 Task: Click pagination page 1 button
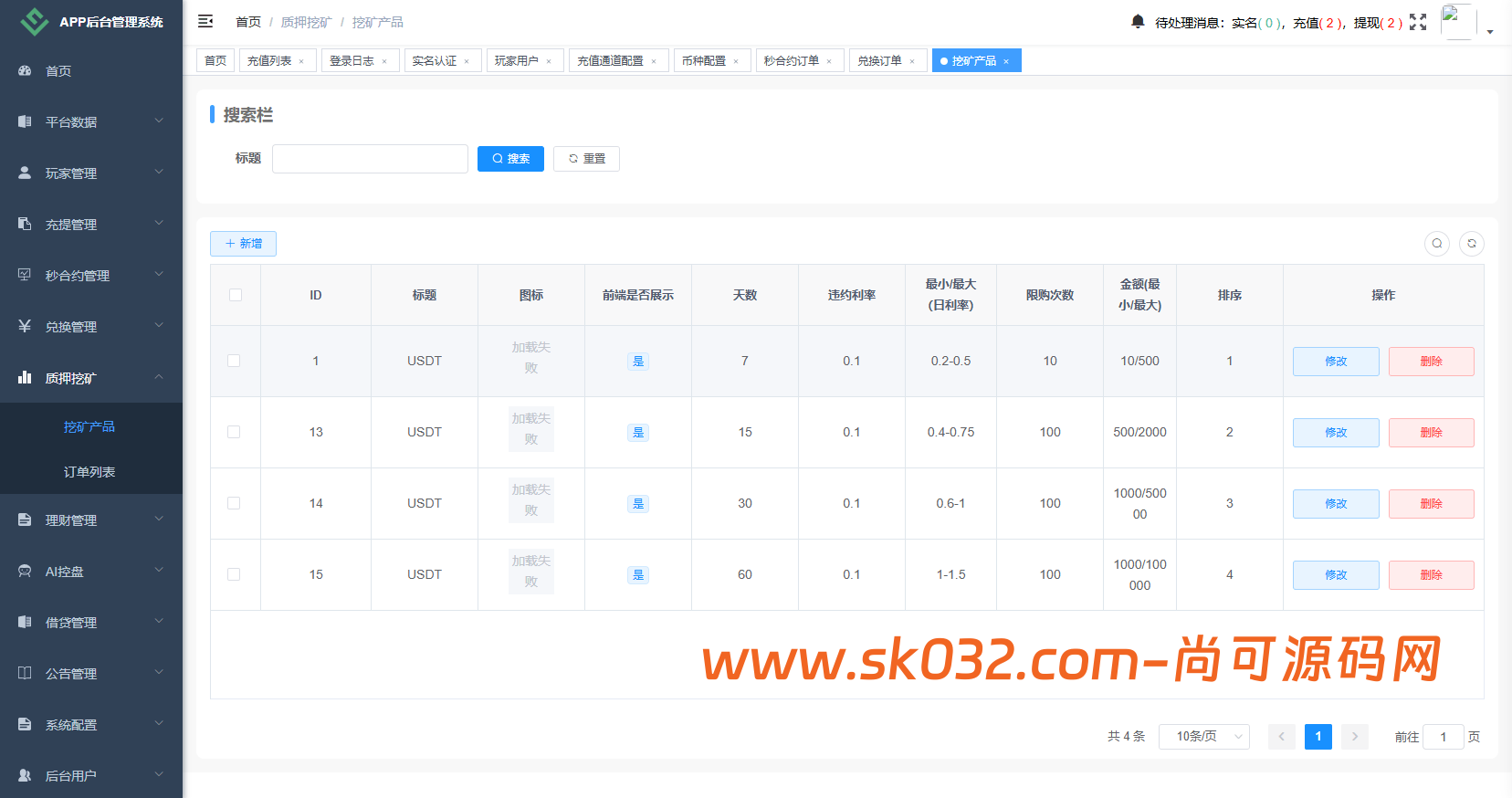[x=1318, y=736]
